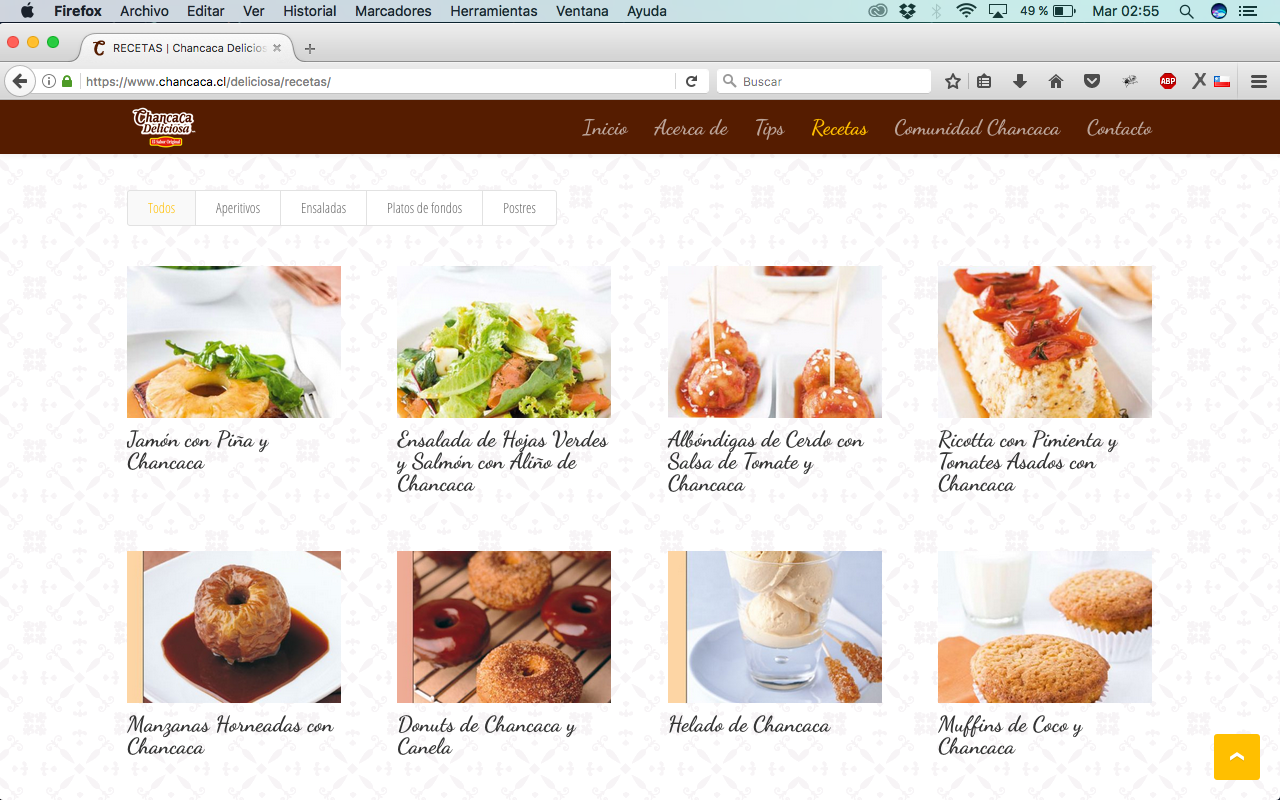Go to Inicio in site navigation
Screen dimensions: 1280x800
[x=605, y=128]
